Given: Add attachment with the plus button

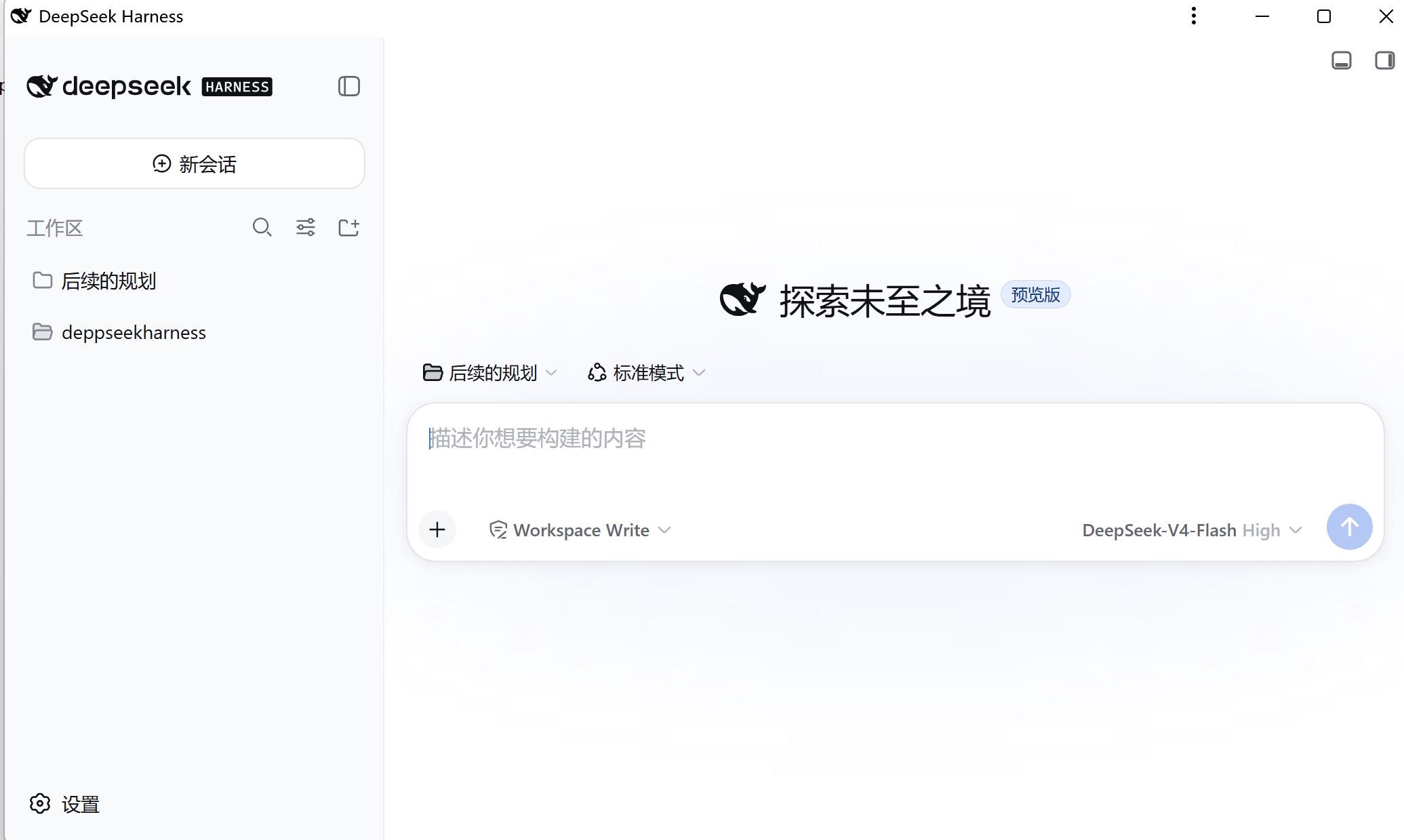Looking at the screenshot, I should (x=437, y=529).
